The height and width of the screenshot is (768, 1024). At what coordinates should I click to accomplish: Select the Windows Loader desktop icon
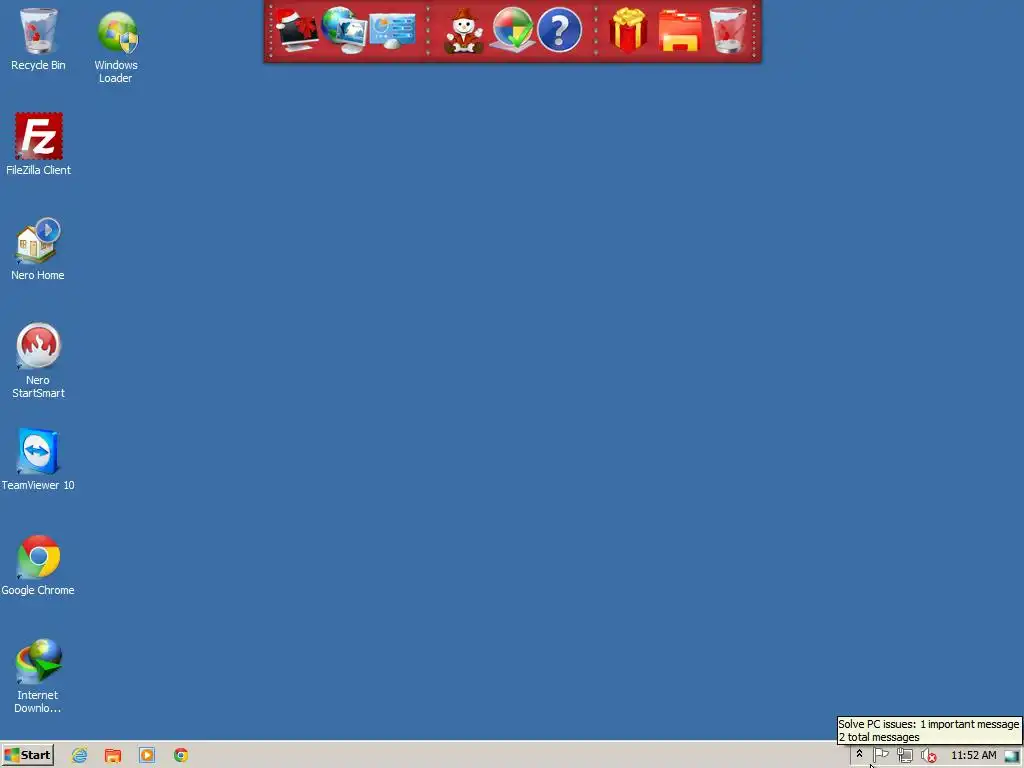pos(116,46)
